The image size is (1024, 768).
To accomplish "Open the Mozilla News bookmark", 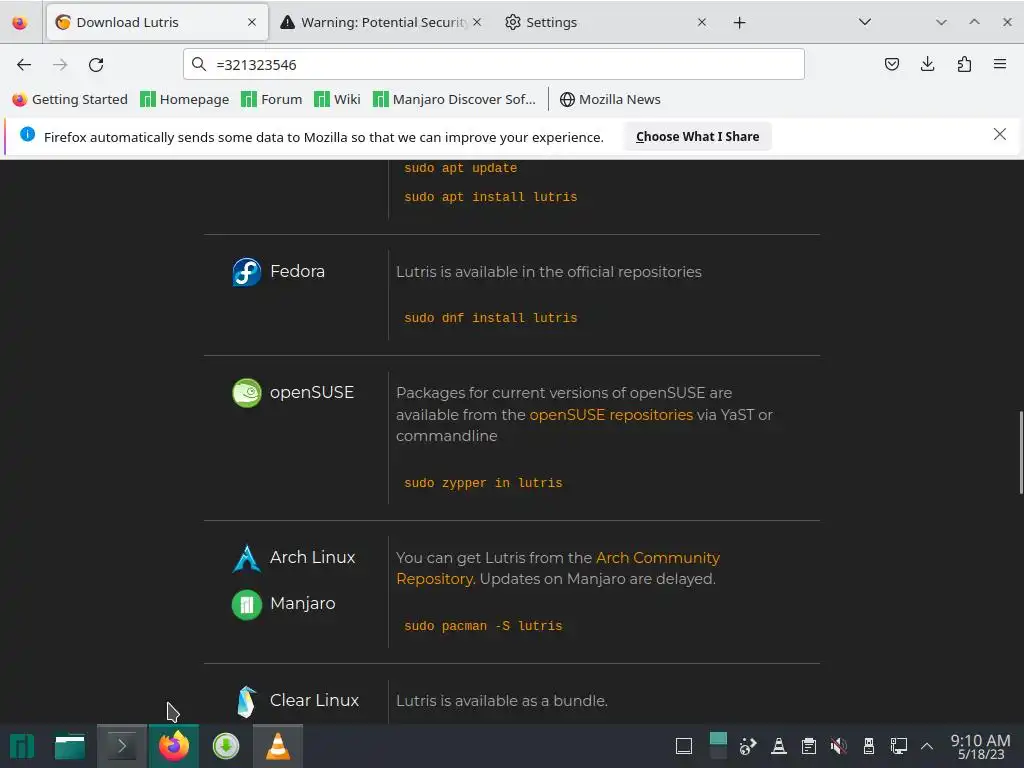I will [x=610, y=99].
